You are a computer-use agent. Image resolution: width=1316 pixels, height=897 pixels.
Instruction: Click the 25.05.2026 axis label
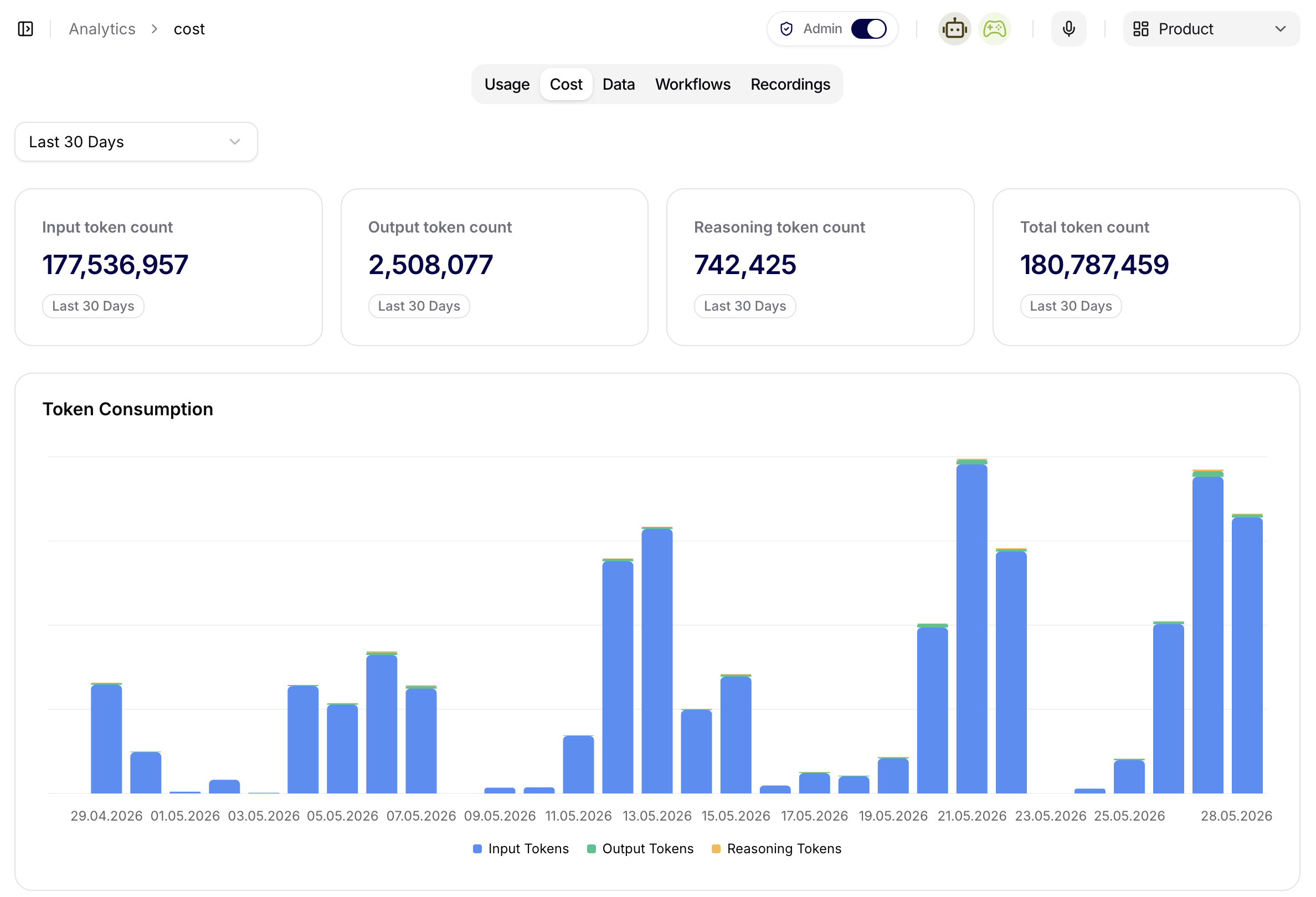tap(1129, 816)
